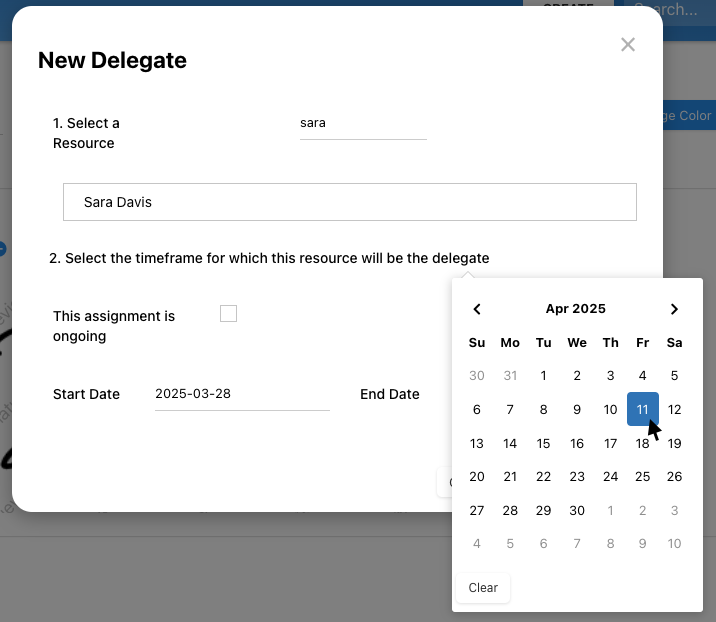Viewport: 716px width, 622px height.
Task: Pick March 31 from previous month
Action: click(510, 376)
